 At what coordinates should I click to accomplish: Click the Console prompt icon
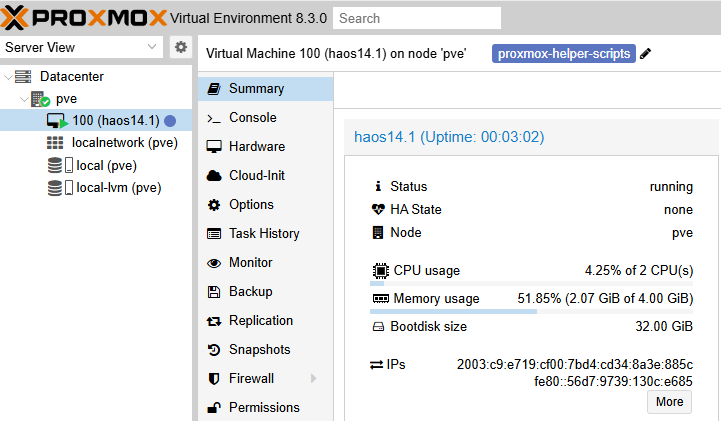click(214, 119)
